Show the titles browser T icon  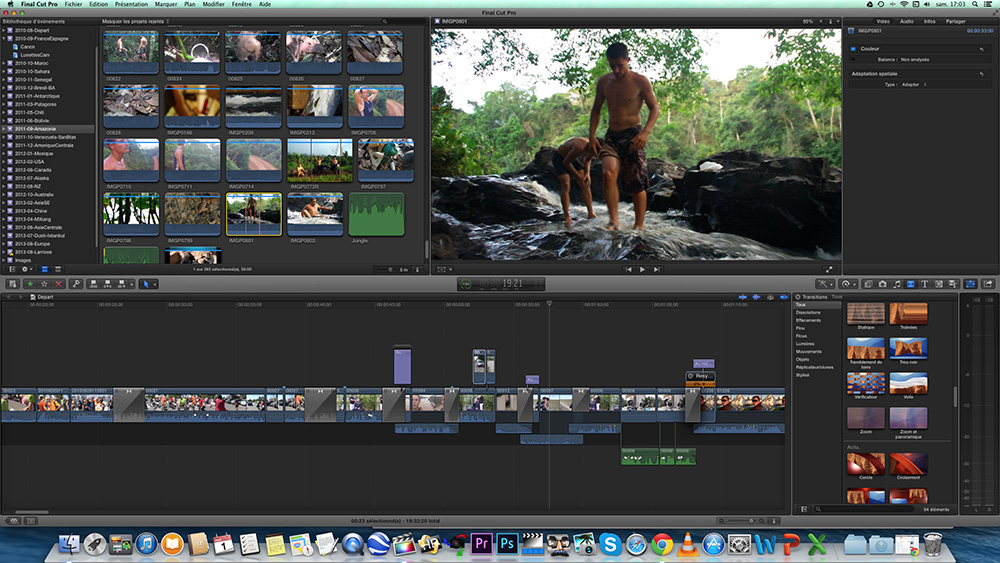click(x=924, y=284)
